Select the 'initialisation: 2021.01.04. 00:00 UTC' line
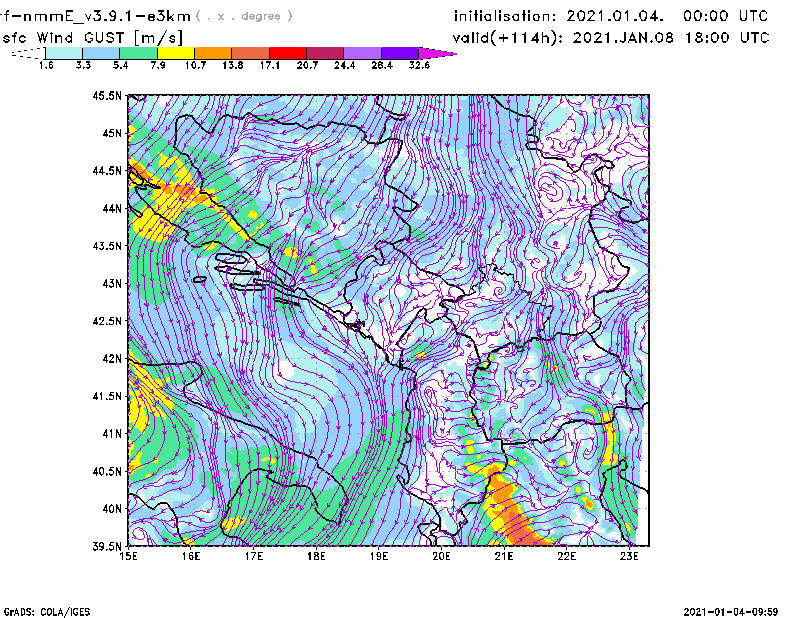Viewport: 800px width, 618px height. pyautogui.click(x=611, y=16)
